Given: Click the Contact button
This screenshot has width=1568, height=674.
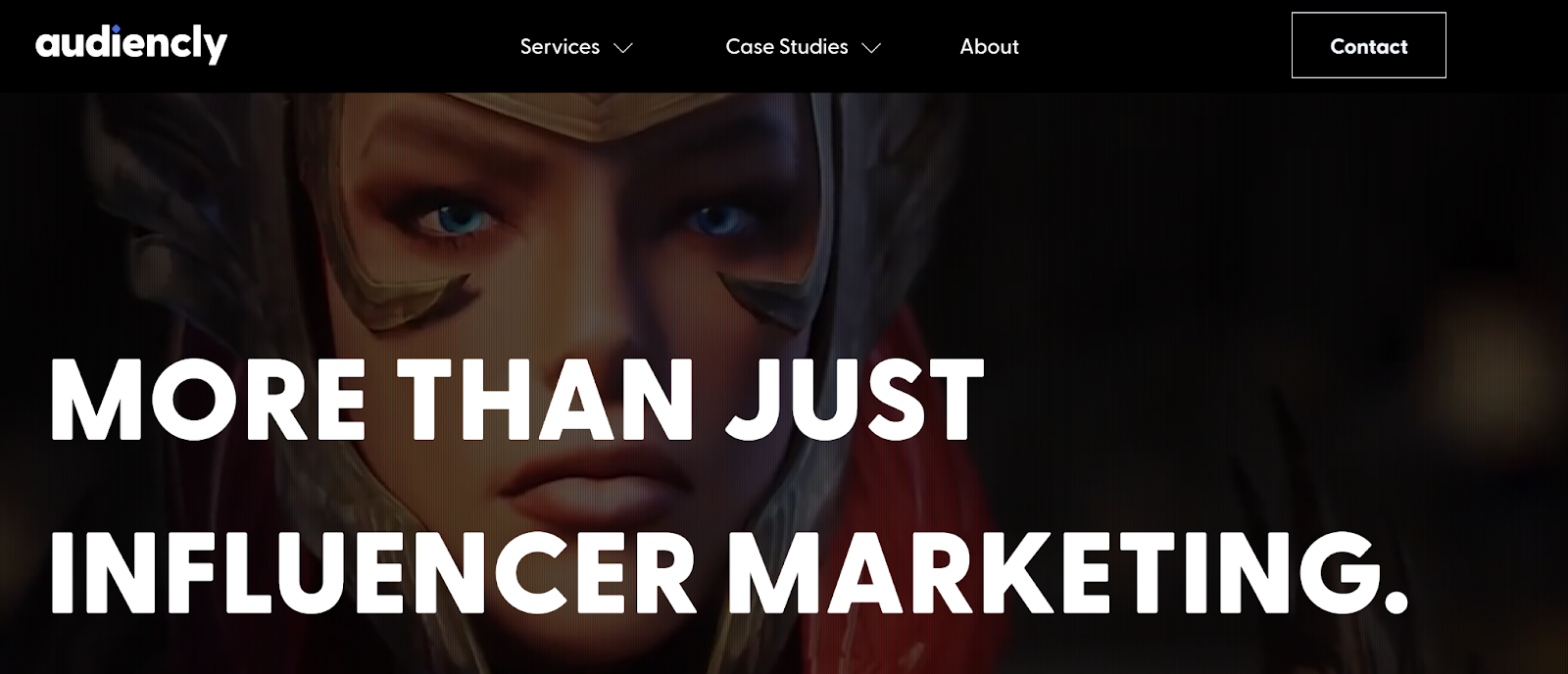Looking at the screenshot, I should pyautogui.click(x=1368, y=45).
